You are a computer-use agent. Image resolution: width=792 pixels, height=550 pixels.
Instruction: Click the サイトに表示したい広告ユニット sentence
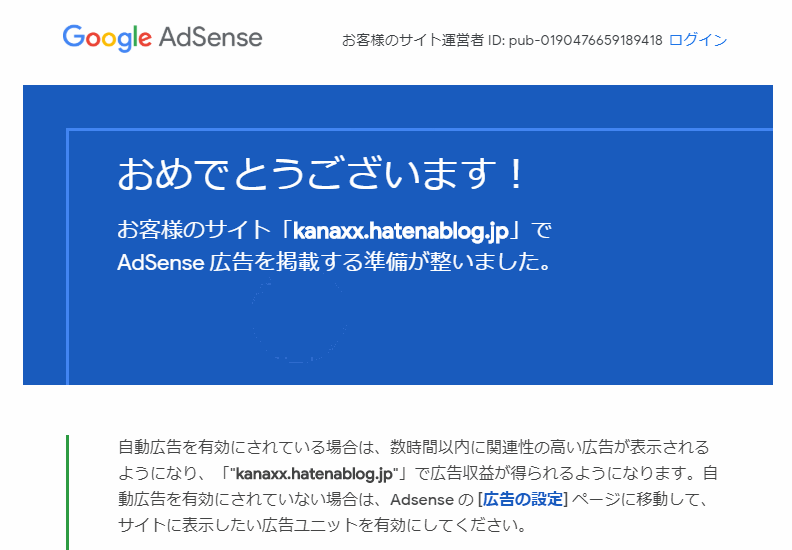click(322, 525)
